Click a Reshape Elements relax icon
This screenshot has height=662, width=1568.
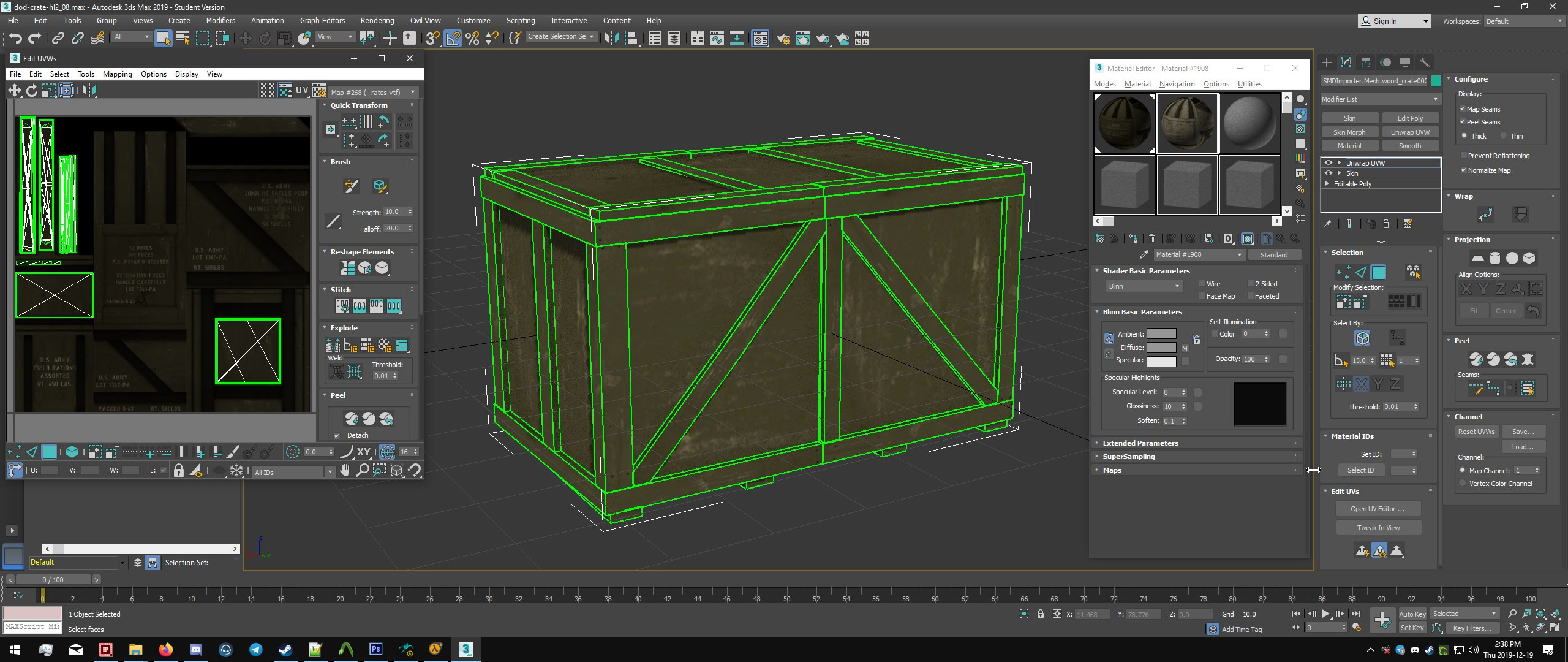pyautogui.click(x=366, y=267)
